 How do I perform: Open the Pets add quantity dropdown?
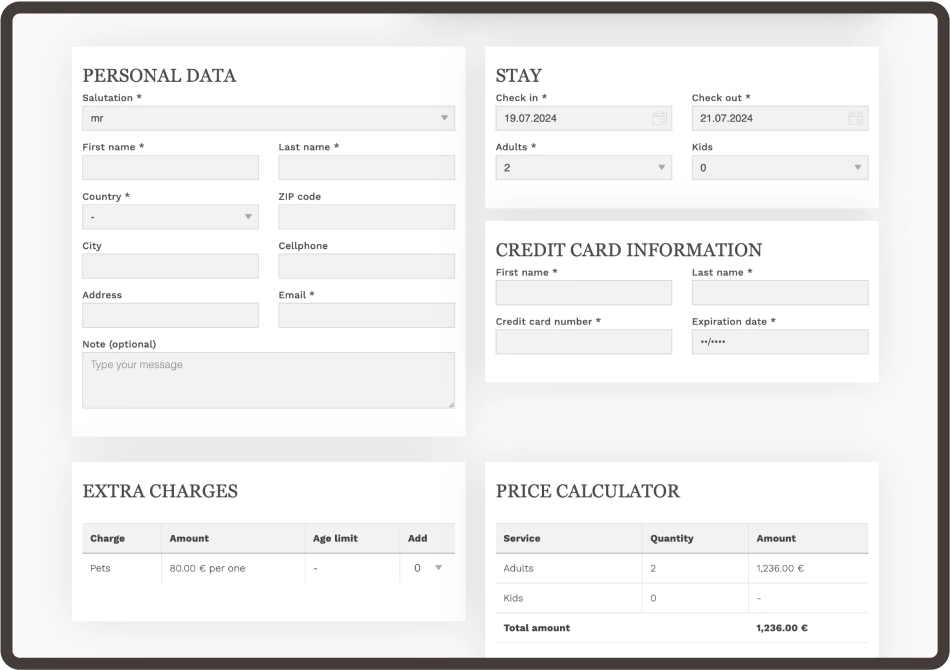point(428,568)
